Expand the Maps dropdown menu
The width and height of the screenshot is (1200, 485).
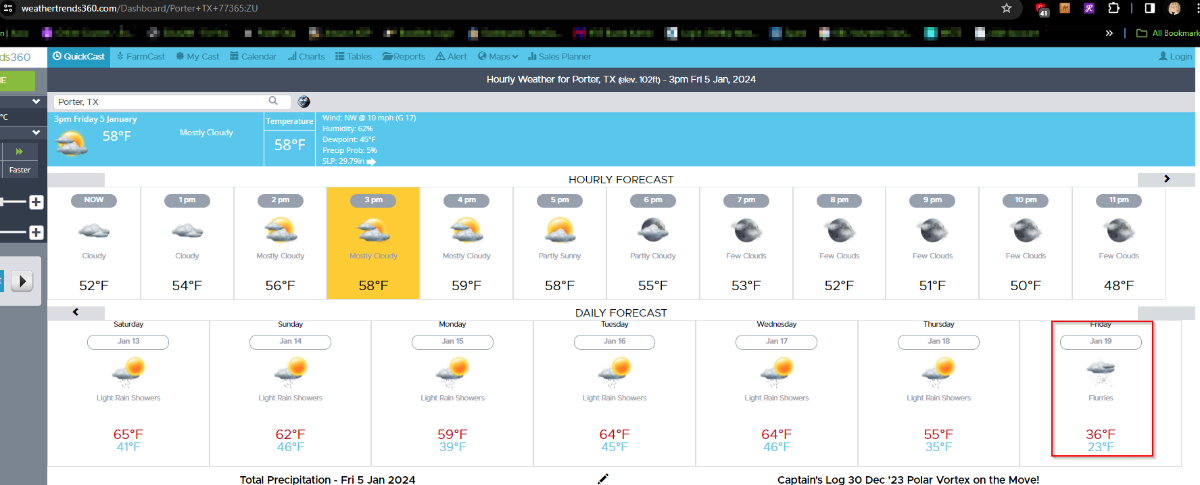tap(499, 57)
